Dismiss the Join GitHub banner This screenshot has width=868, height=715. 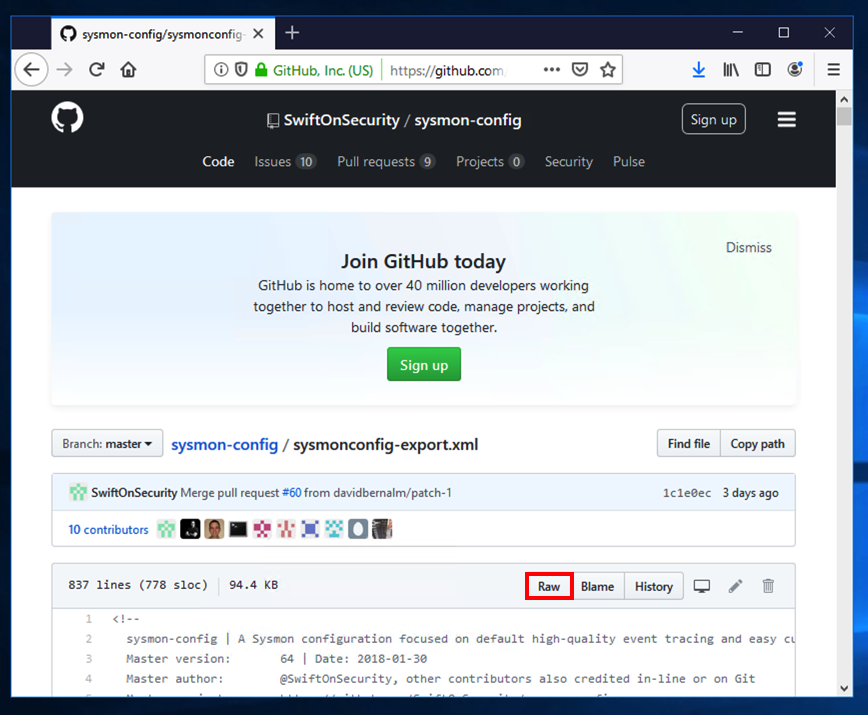pyautogui.click(x=748, y=247)
